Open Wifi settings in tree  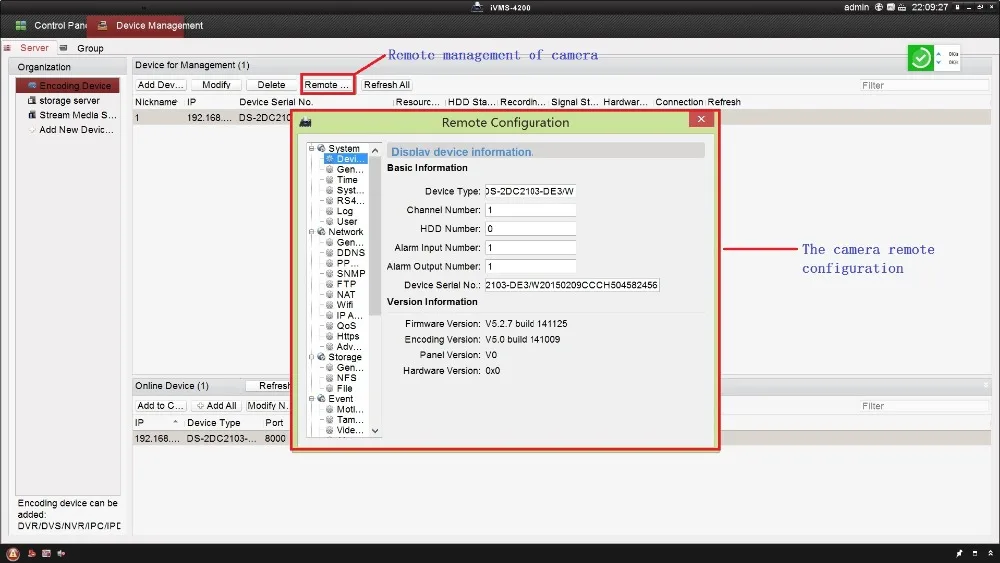pyautogui.click(x=339, y=305)
